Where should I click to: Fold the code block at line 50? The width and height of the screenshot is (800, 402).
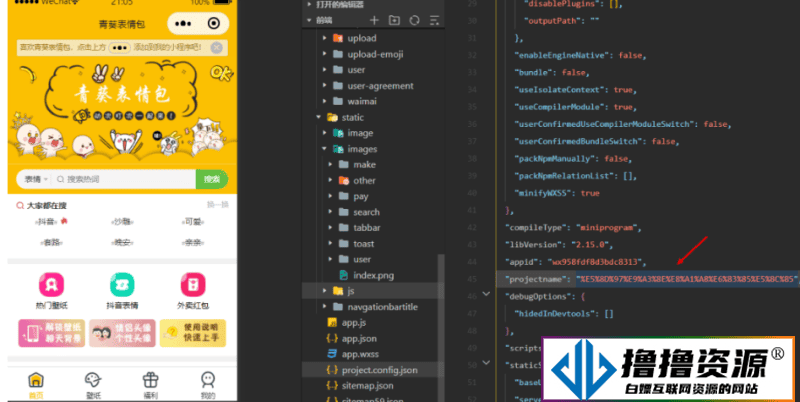[x=486, y=363]
